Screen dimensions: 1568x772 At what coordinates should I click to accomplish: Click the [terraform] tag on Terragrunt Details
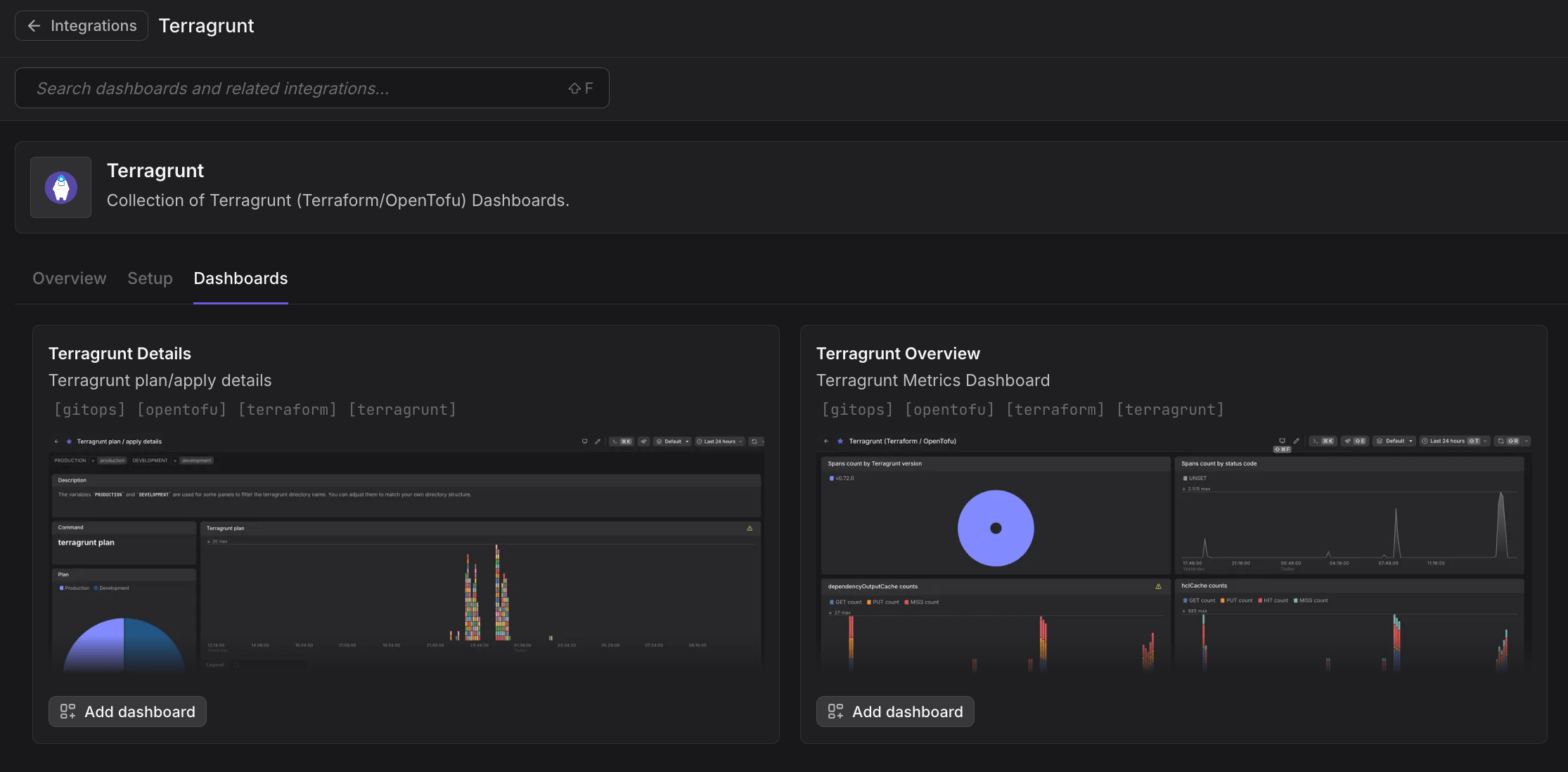tap(288, 409)
